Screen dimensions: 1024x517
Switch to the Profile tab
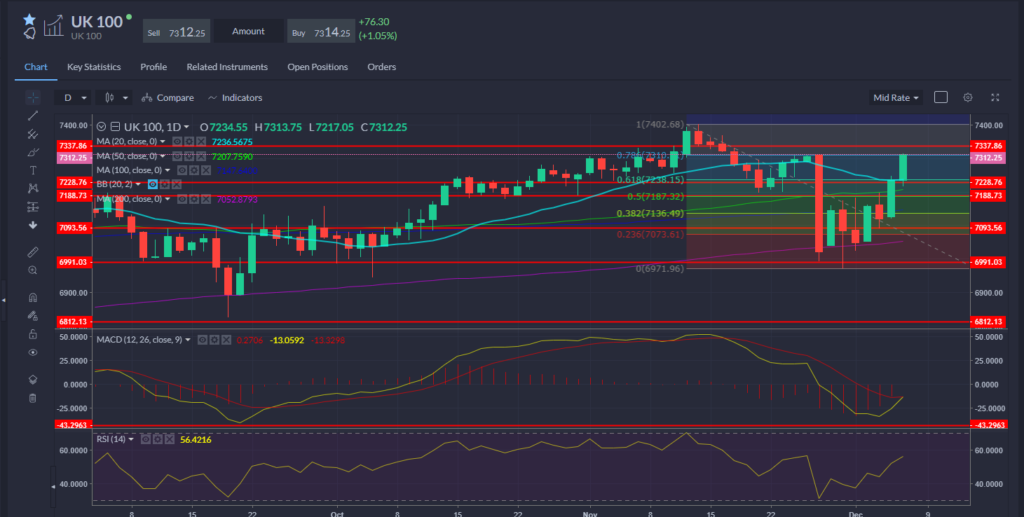[x=153, y=67]
